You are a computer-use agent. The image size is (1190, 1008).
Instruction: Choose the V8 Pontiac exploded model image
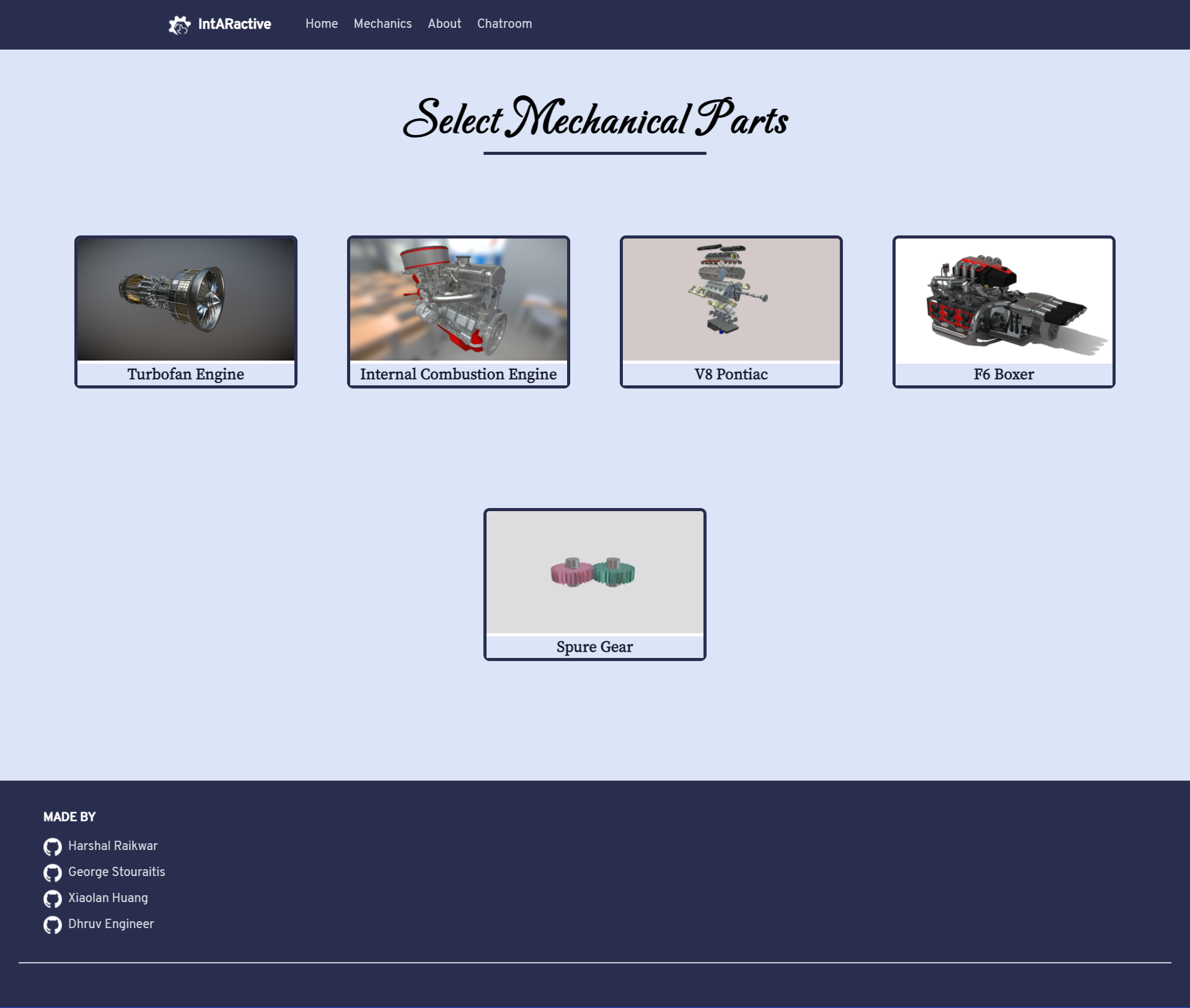click(x=731, y=299)
